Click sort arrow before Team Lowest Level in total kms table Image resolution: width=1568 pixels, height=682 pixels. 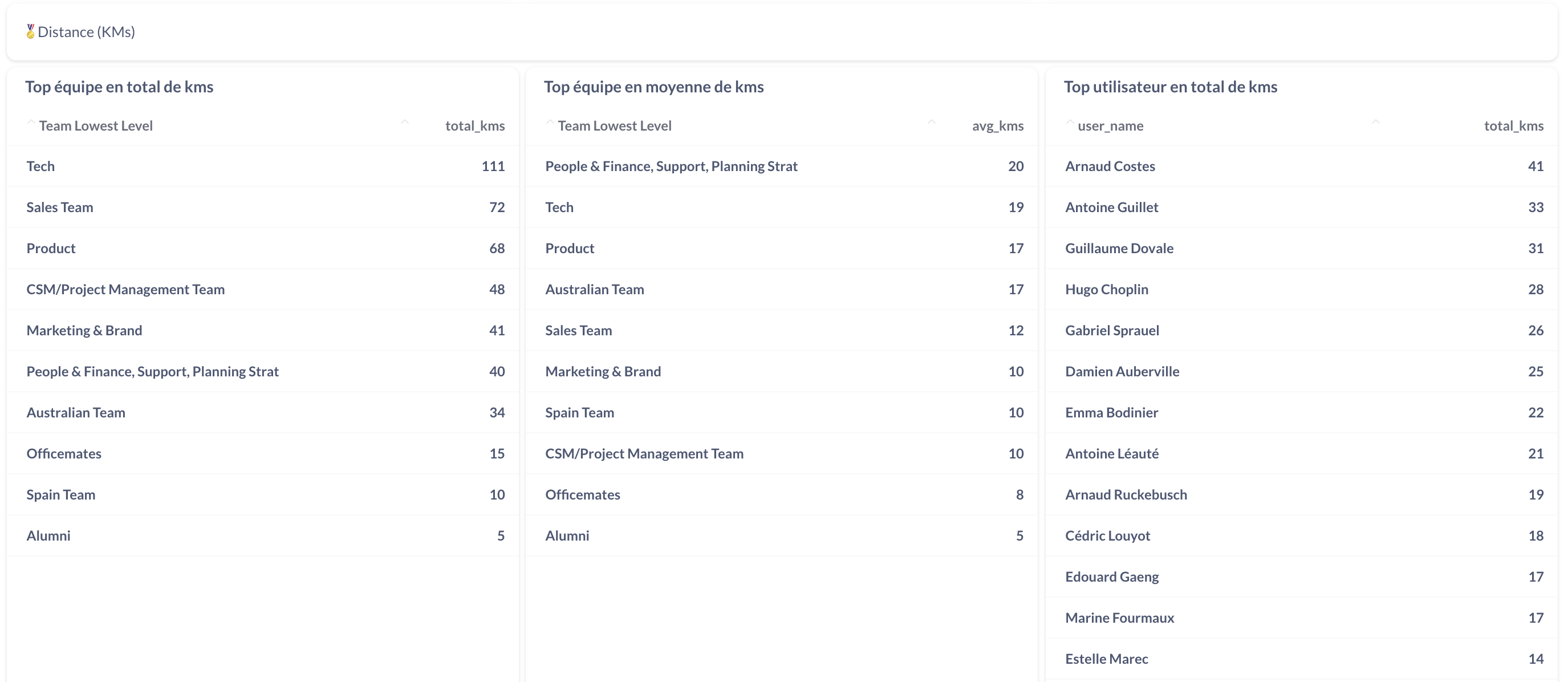pyautogui.click(x=31, y=123)
